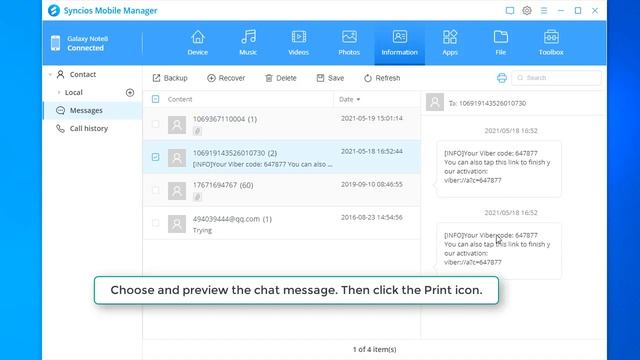
Task: Click the Recover button
Action: [x=226, y=78]
